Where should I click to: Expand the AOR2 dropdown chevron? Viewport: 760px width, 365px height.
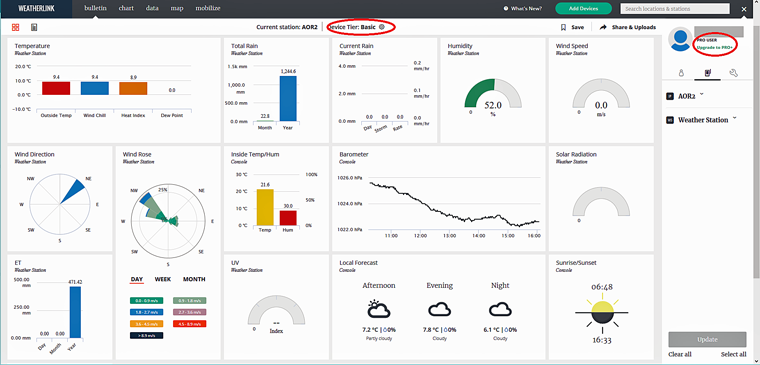[702, 95]
